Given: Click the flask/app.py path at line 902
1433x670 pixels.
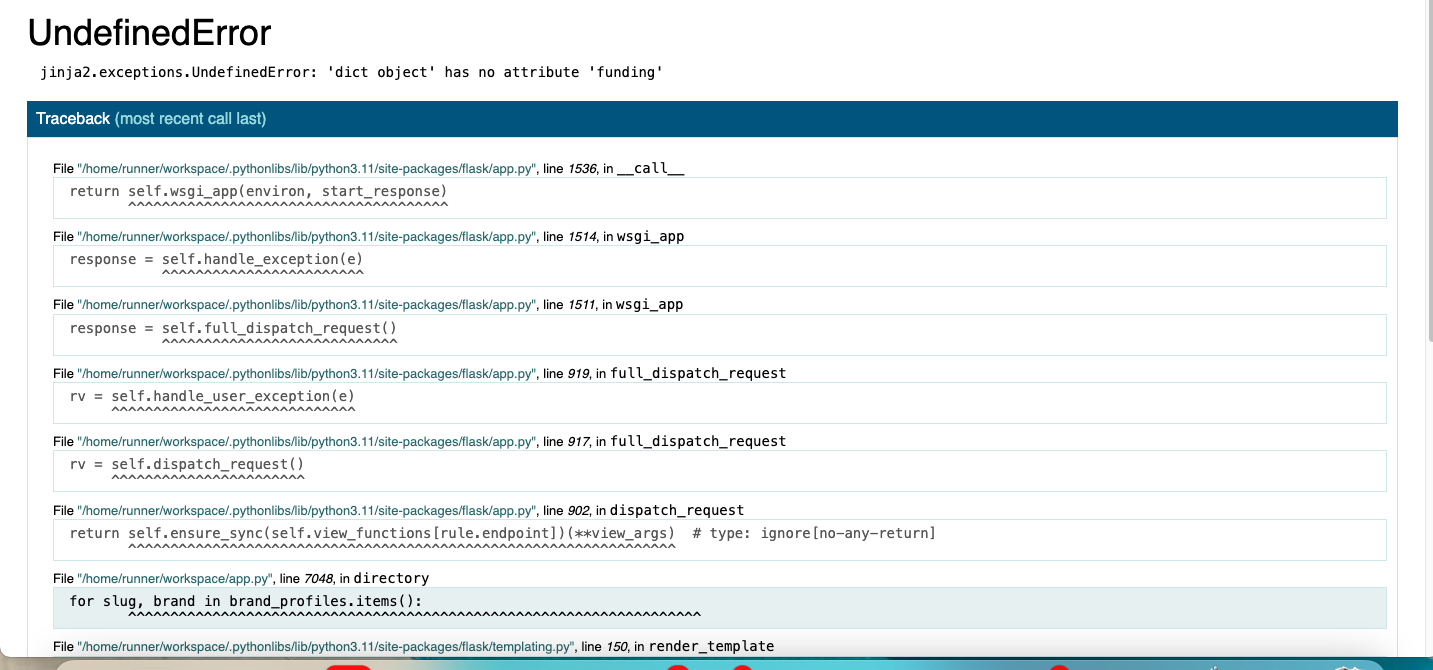Looking at the screenshot, I should pos(307,511).
